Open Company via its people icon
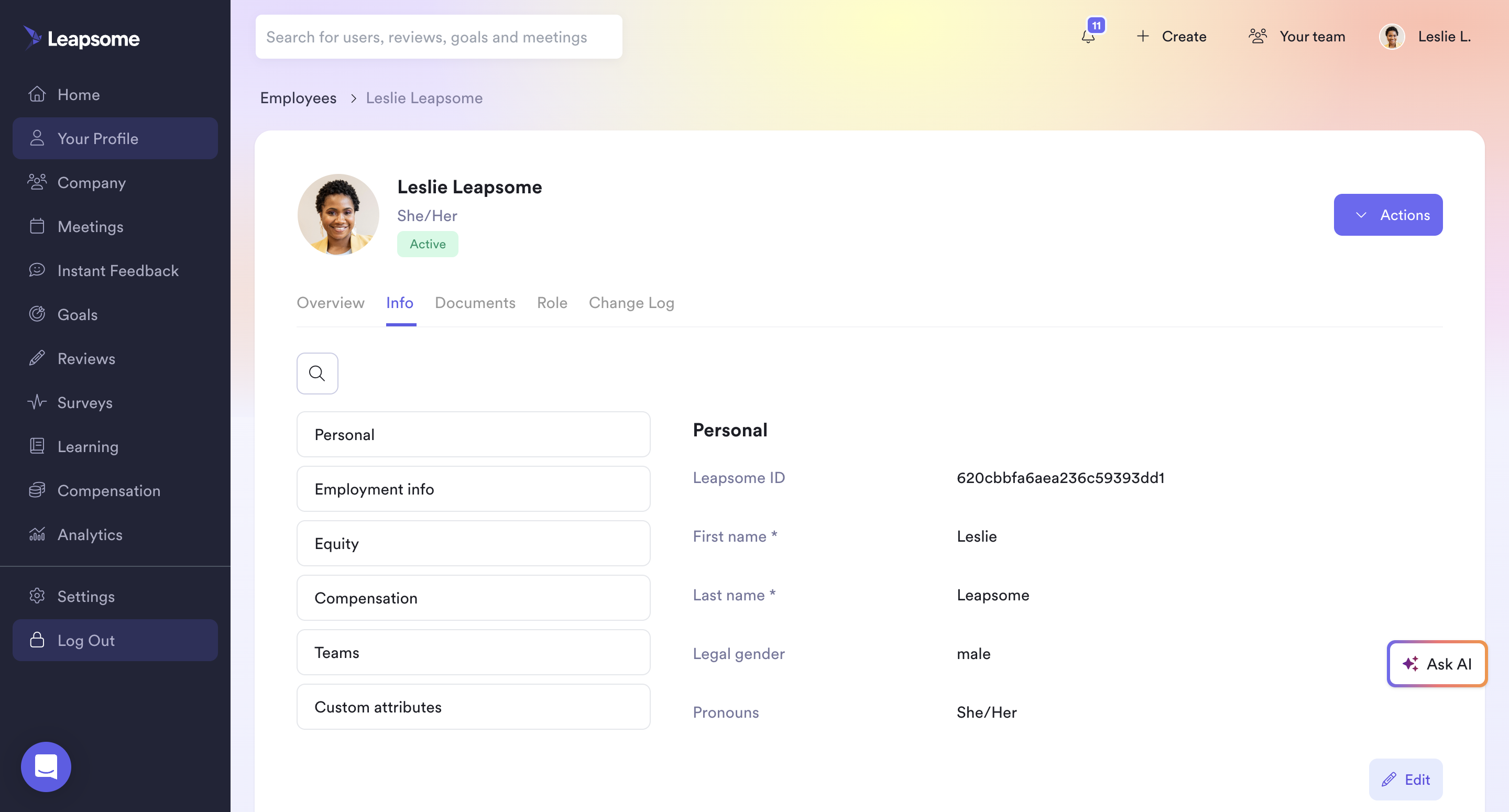The width and height of the screenshot is (1509, 812). pos(37,182)
